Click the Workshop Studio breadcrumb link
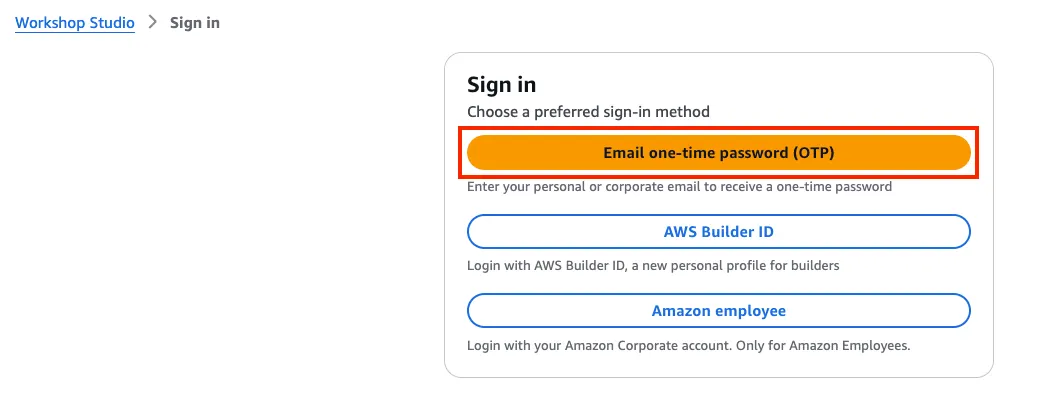Image resolution: width=1040 pixels, height=418 pixels. tap(74, 22)
